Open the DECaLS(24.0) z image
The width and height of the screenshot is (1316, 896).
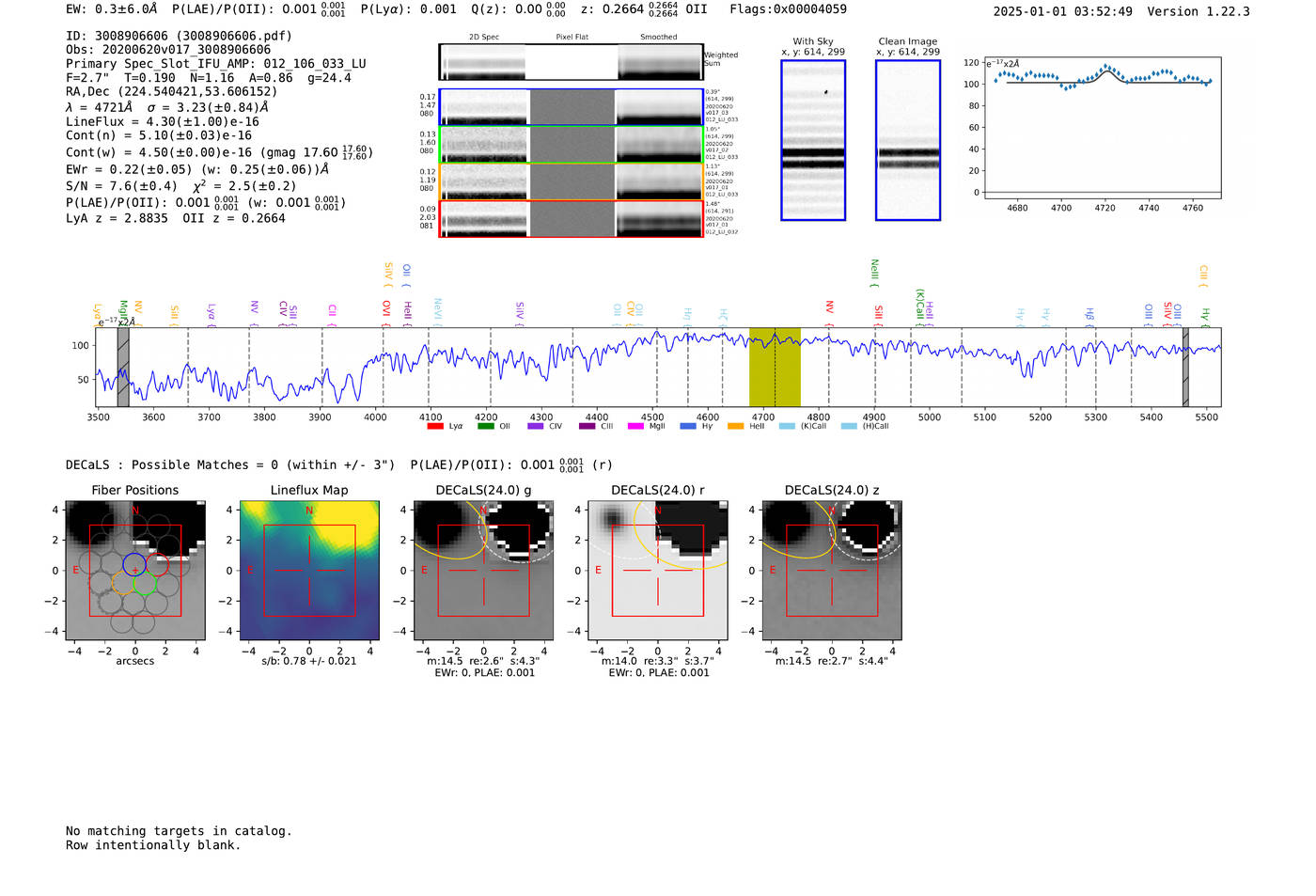(832, 571)
